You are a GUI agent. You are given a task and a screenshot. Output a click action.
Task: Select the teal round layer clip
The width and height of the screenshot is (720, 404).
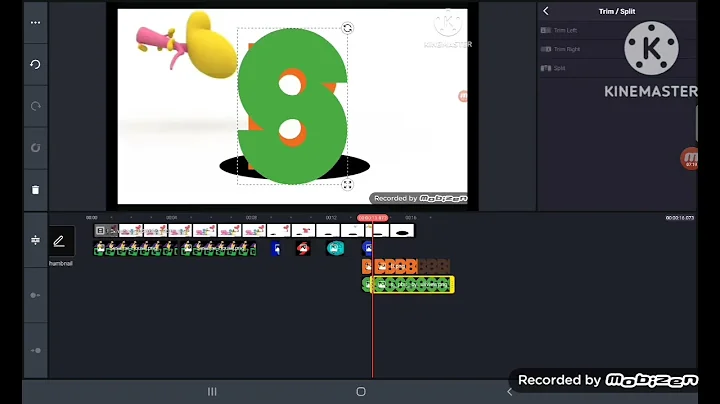(335, 248)
